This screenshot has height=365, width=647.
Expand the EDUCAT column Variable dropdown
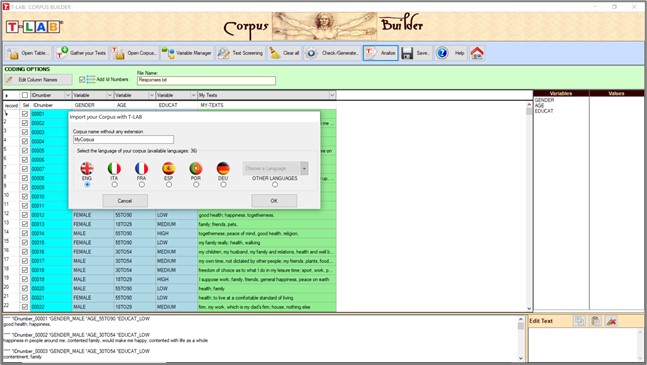tap(193, 95)
